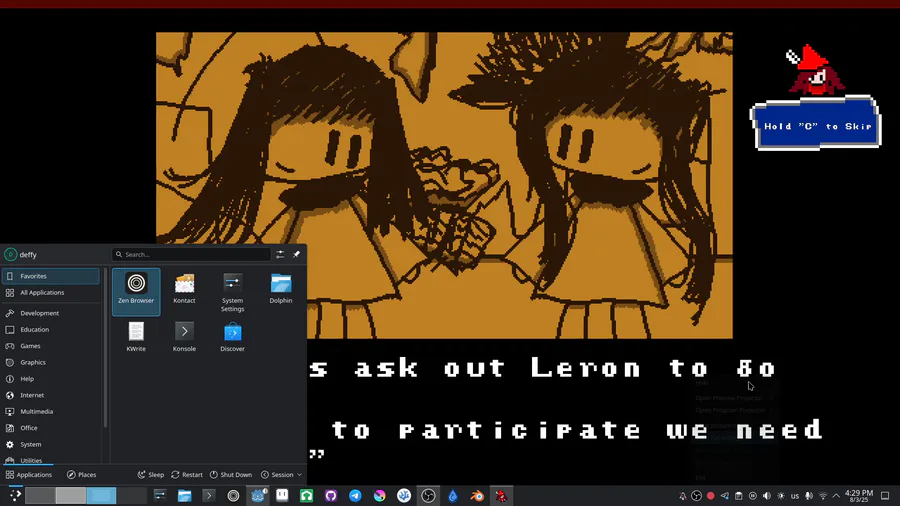Viewport: 900px width, 506px height.
Task: Open the Multimedia category
Action: pyautogui.click(x=51, y=411)
